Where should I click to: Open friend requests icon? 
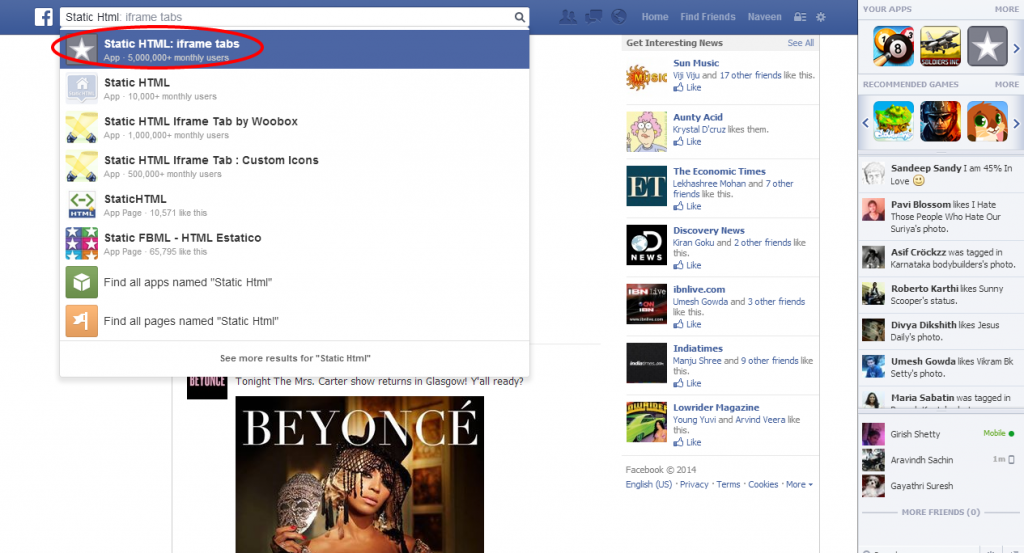click(568, 17)
